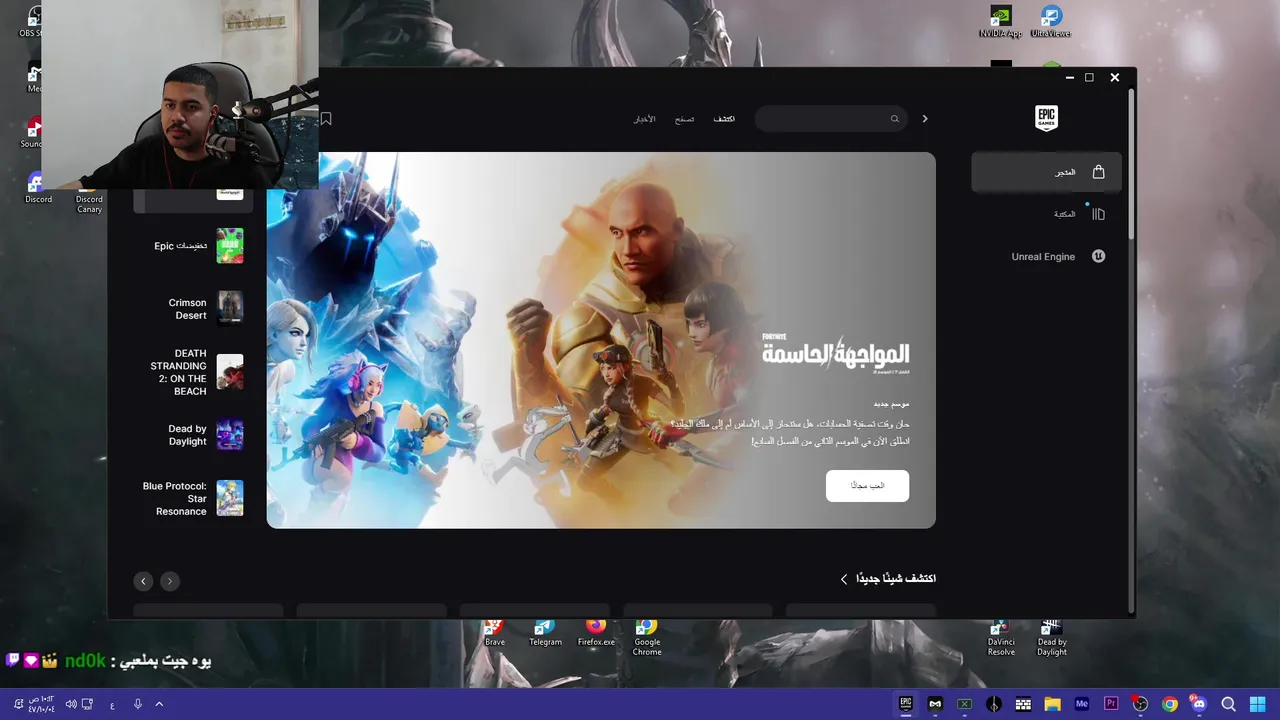Screen dimensions: 1280x720
Task: Open the wishlist bookmark icon
Action: click(326, 119)
